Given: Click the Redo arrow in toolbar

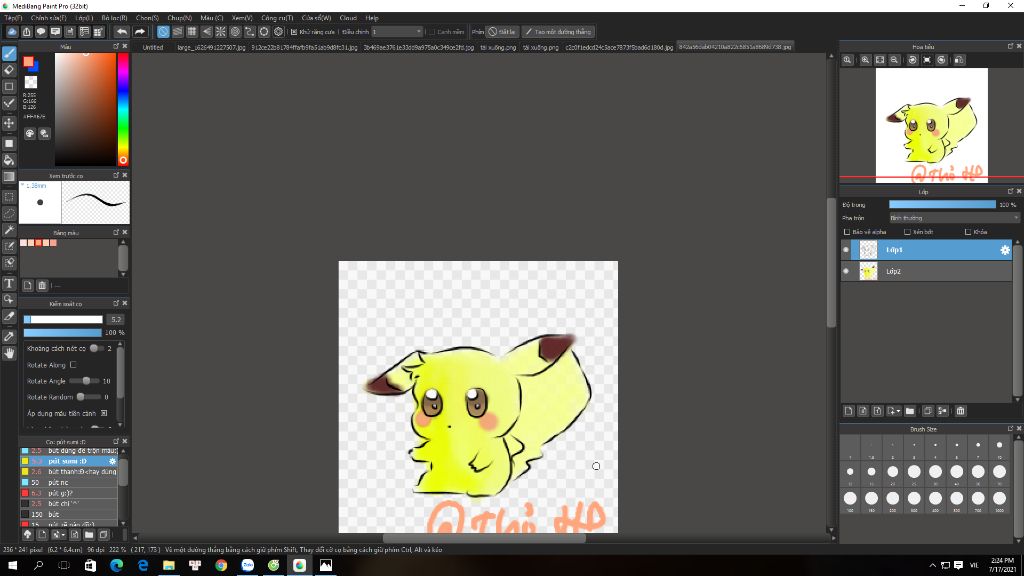Looking at the screenshot, I should pyautogui.click(x=140, y=31).
